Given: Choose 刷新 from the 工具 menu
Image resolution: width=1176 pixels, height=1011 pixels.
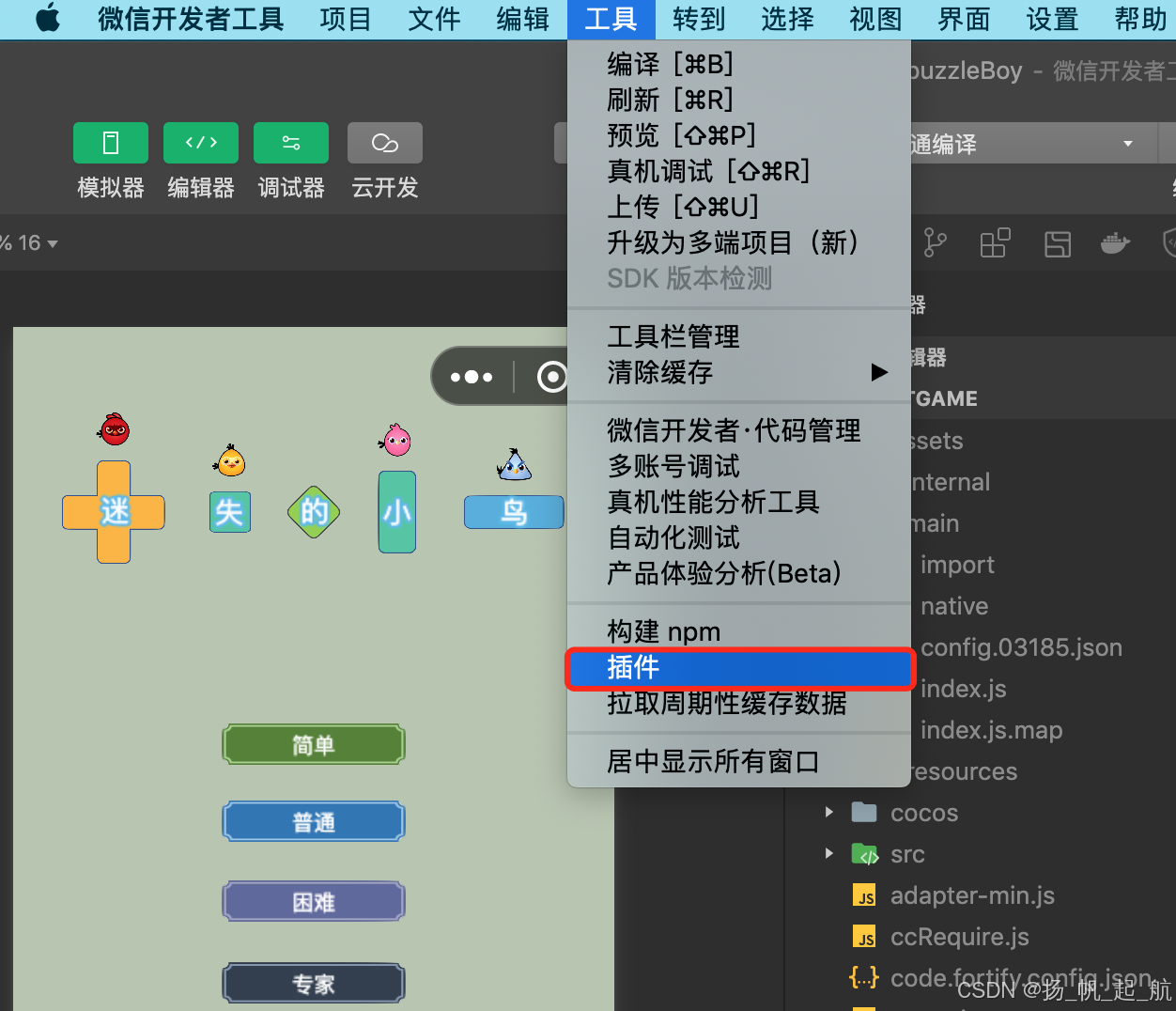Looking at the screenshot, I should [739, 100].
